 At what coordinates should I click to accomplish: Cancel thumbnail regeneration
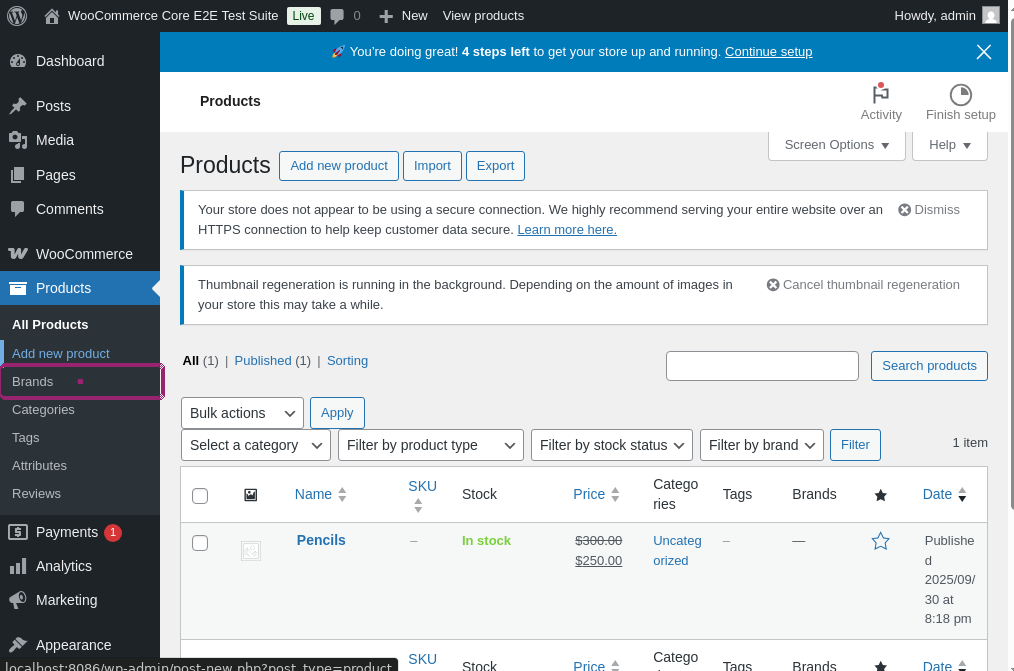point(862,284)
